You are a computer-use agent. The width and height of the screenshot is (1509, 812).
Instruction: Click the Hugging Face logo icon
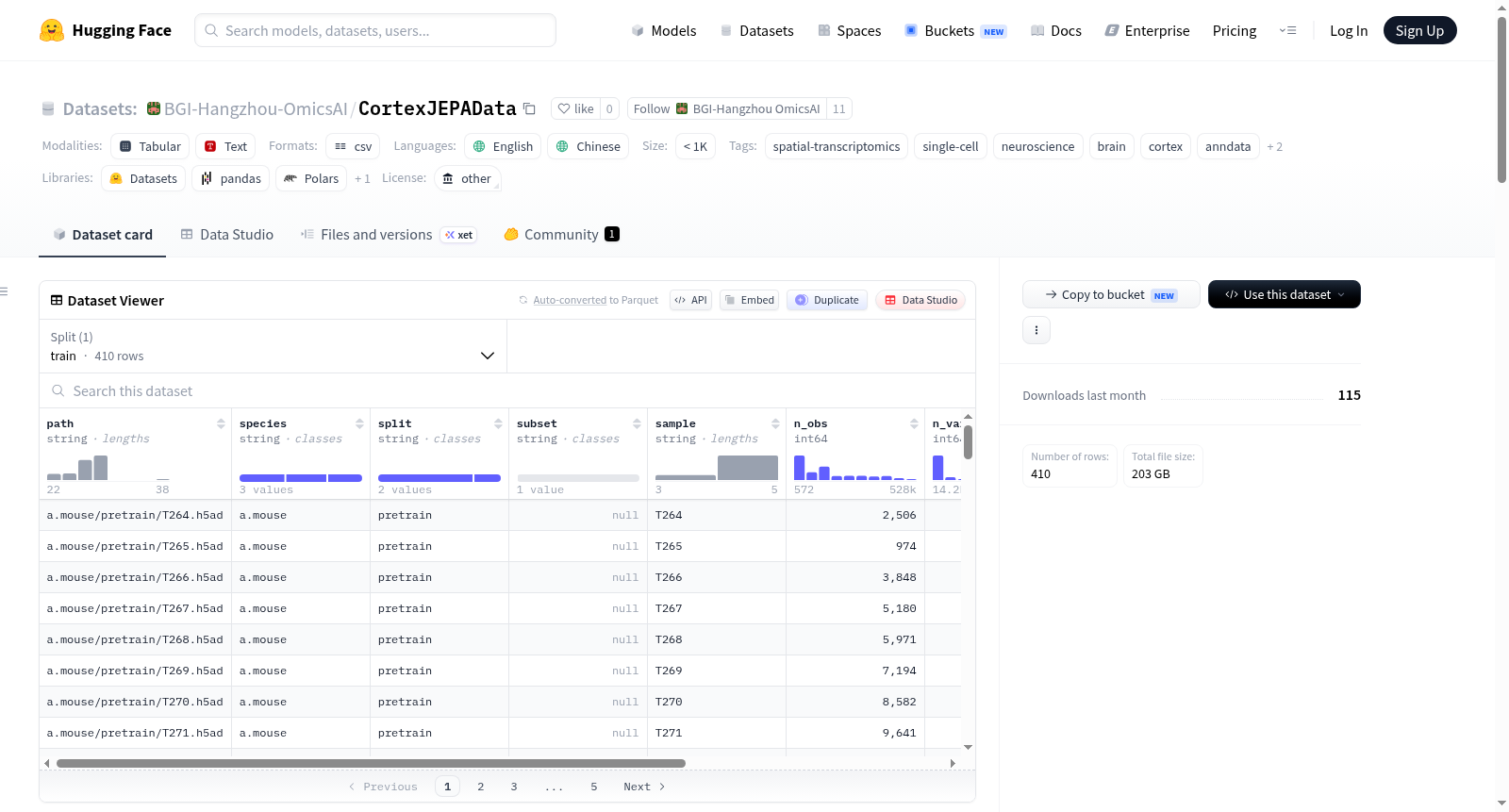click(52, 30)
